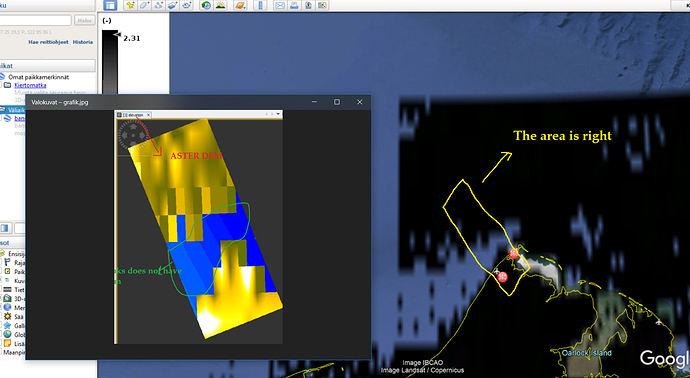The height and width of the screenshot is (378, 690).
Task: Activate the ruler measurement tool
Action: (x=260, y=5)
